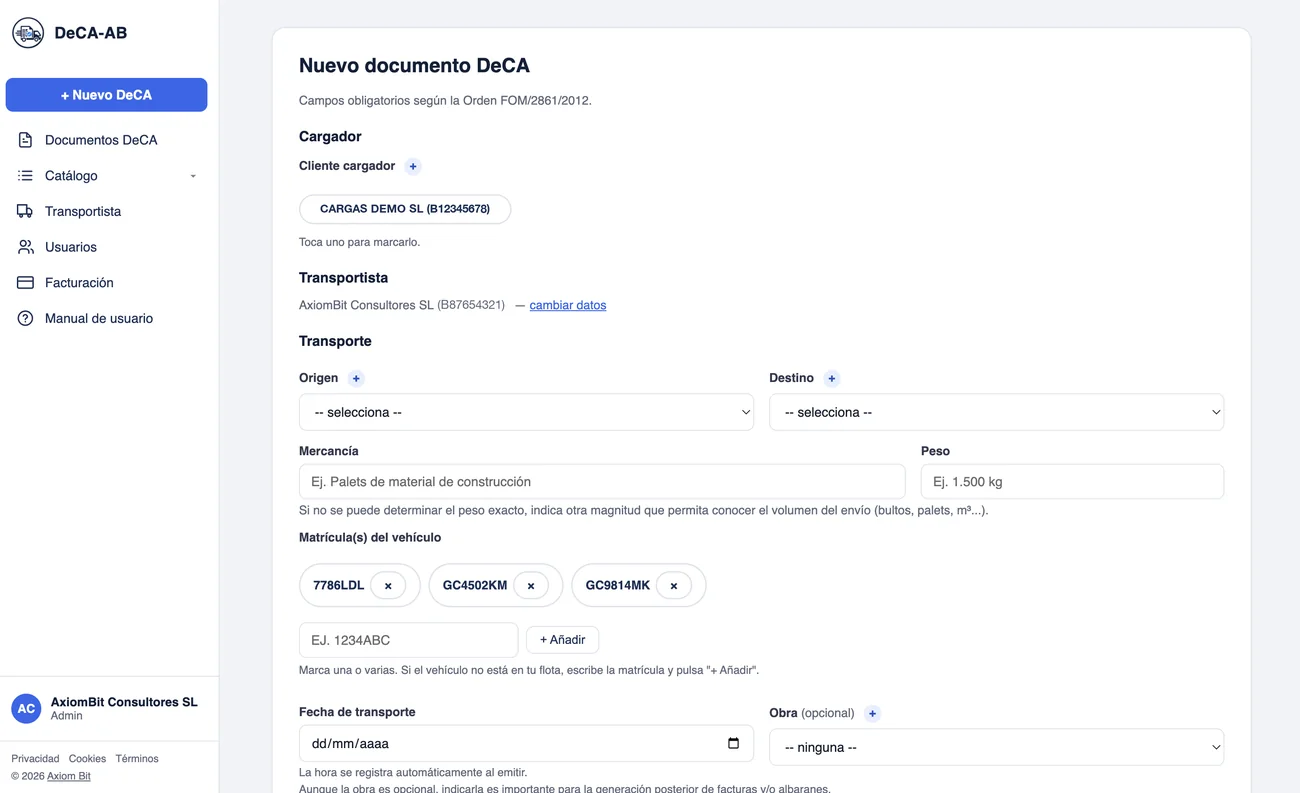Image resolution: width=1300 pixels, height=793 pixels.
Task: Add a new Origen with plus icon
Action: (356, 378)
